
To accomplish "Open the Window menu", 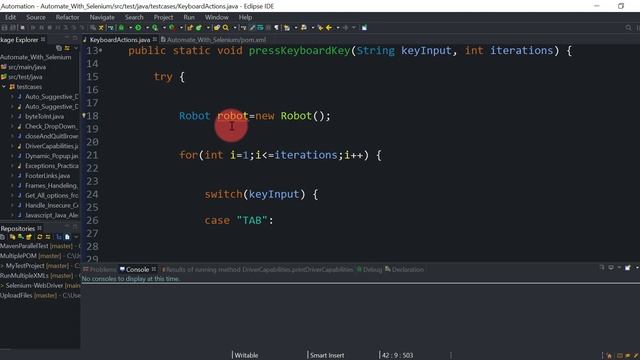I will [x=216, y=17].
